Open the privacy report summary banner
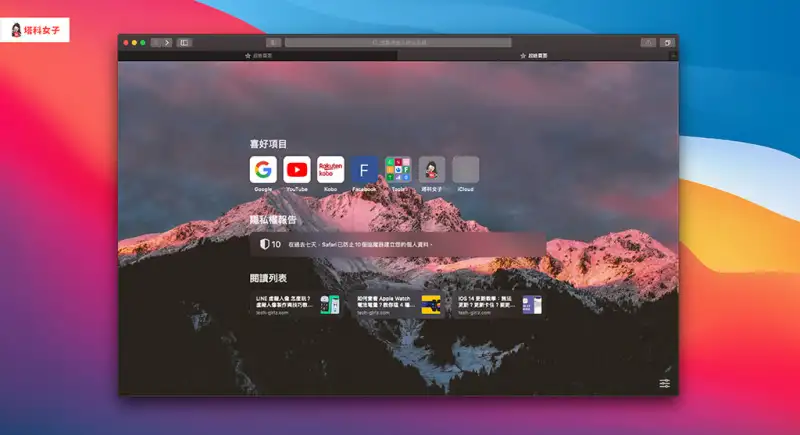This screenshot has height=435, width=800. pos(398,244)
